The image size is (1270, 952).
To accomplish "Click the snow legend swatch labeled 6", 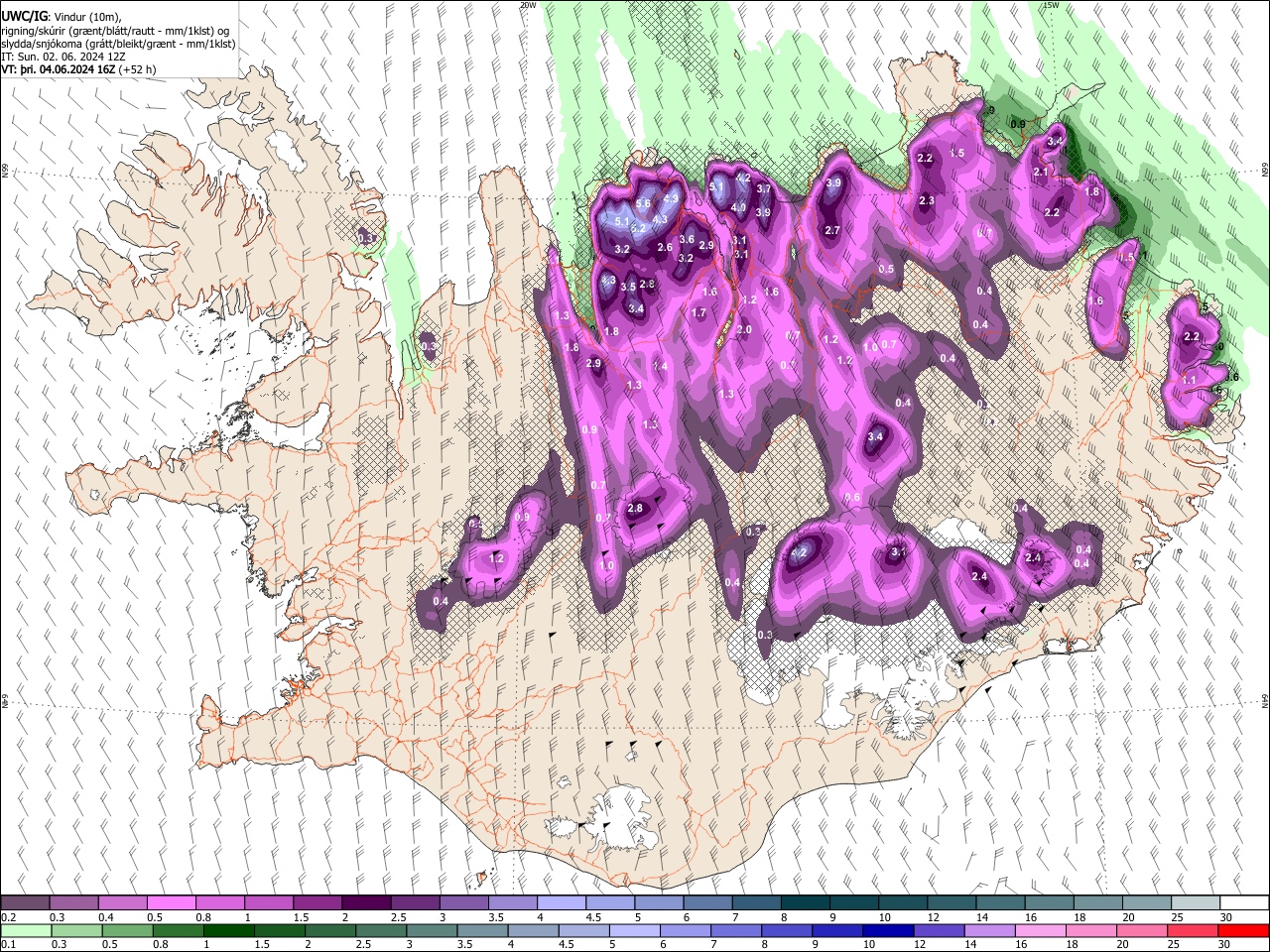I will (706, 903).
